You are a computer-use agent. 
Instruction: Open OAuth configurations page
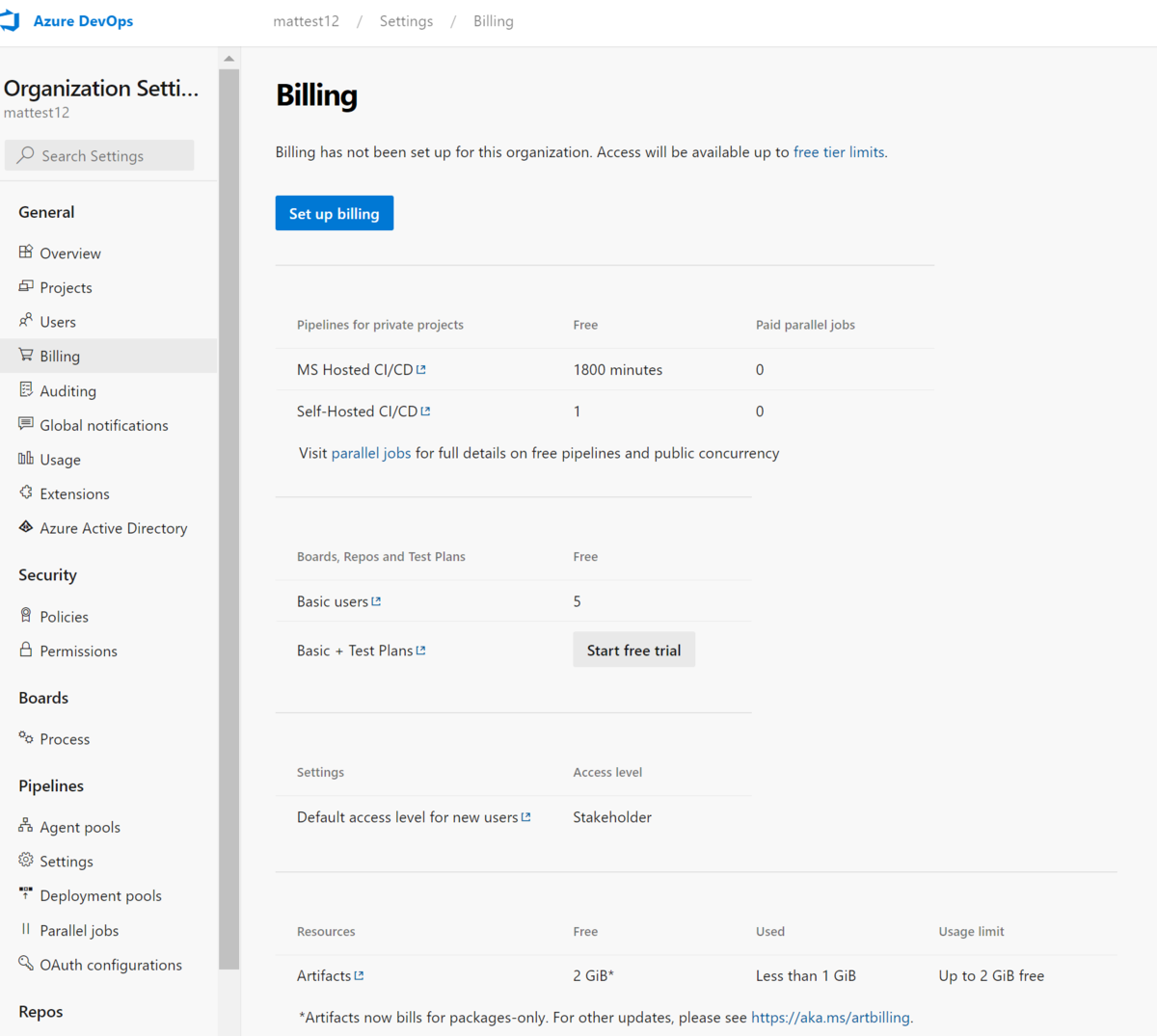[x=111, y=965]
